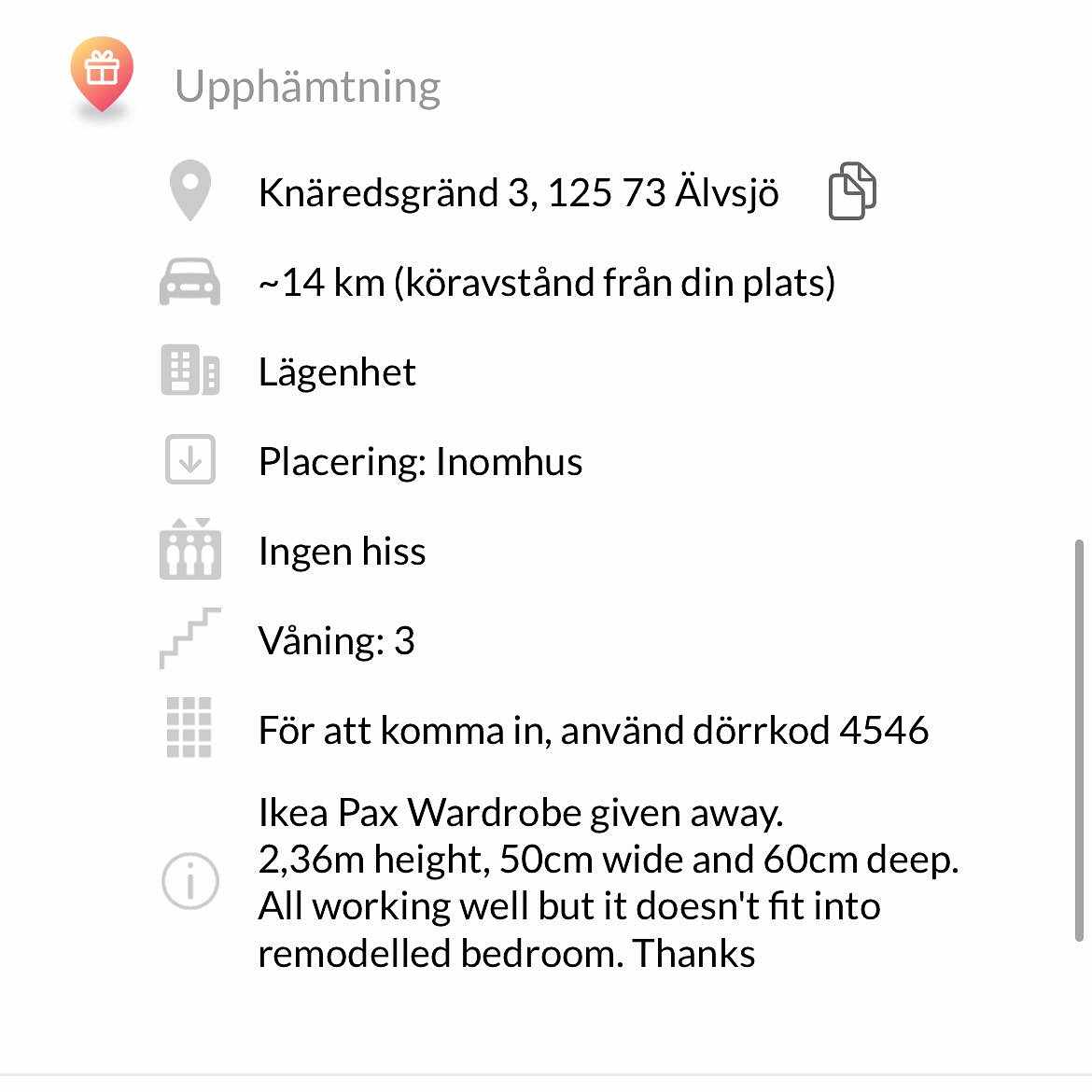Click the ~14 km driving distance text
1092x1092 pixels.
point(546,282)
